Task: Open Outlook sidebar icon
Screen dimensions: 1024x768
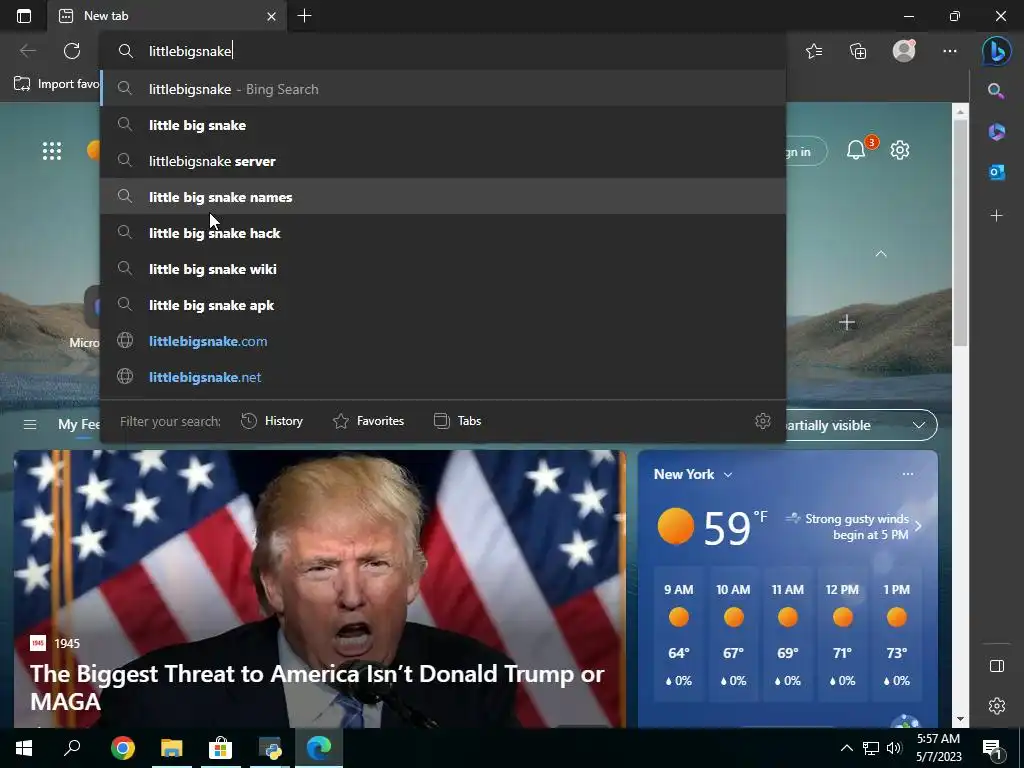Action: 997,172
